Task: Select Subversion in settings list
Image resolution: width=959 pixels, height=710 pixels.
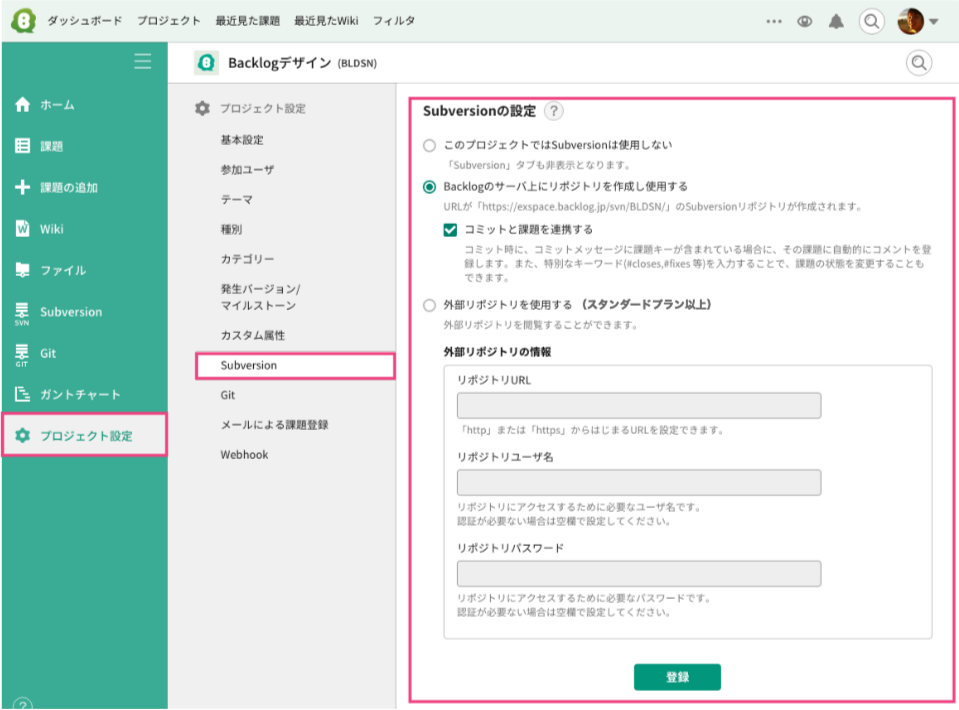Action: 295,366
